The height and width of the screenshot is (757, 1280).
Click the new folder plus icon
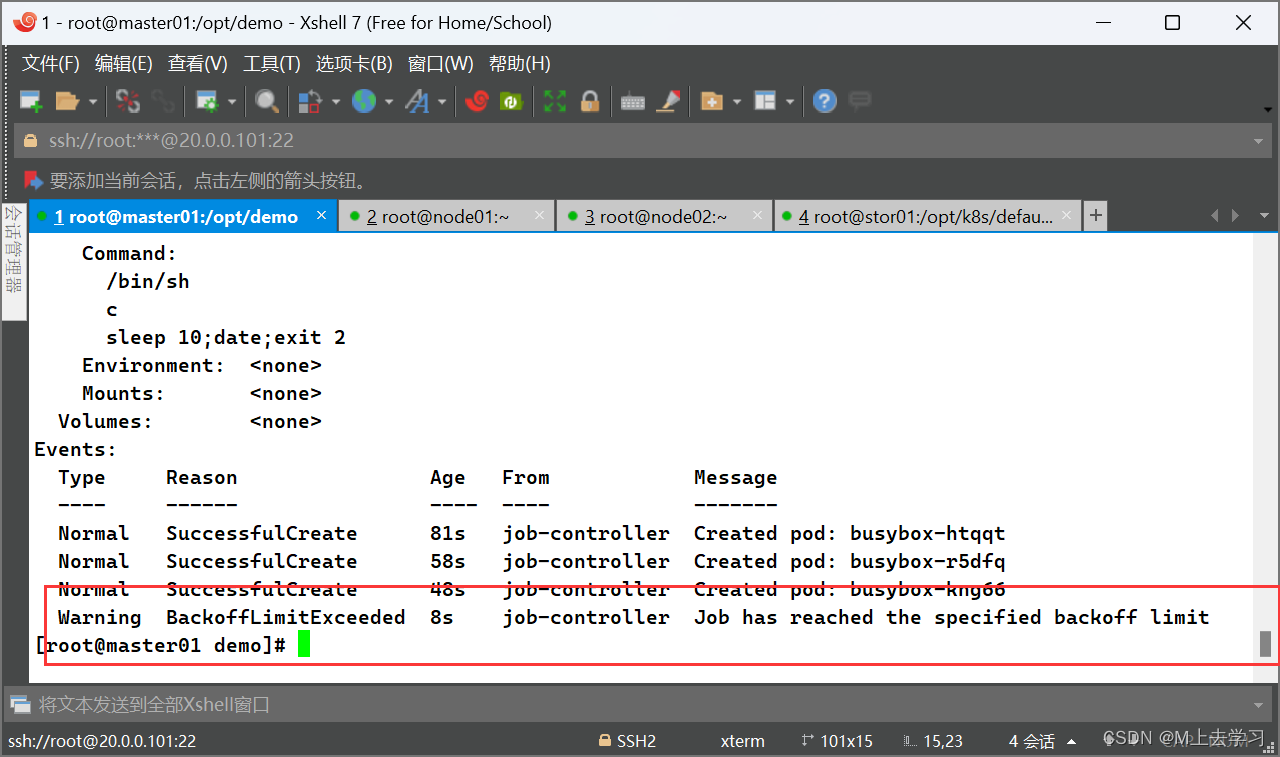point(712,101)
